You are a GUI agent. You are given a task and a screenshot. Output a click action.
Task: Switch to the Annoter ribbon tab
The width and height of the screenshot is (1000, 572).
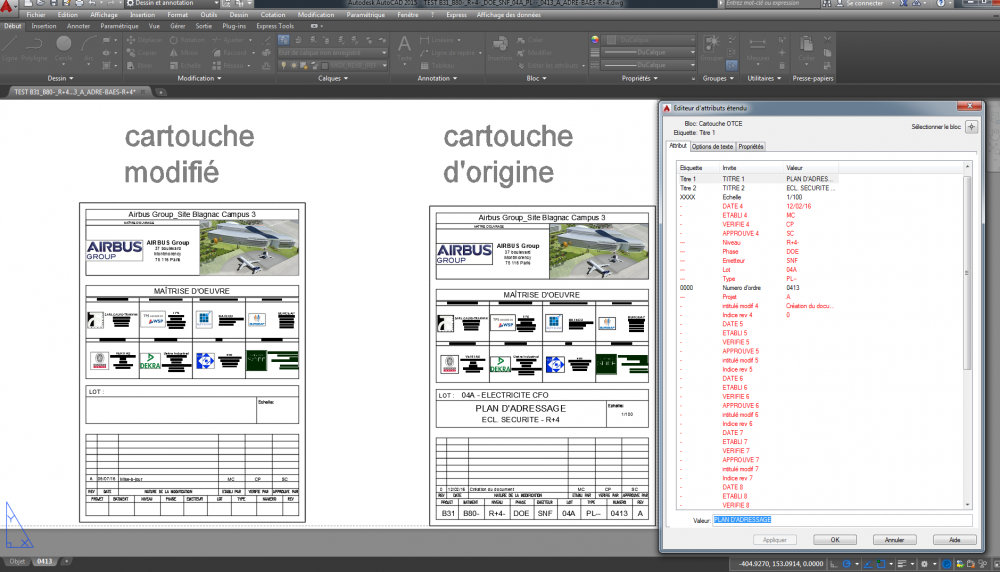(x=78, y=26)
